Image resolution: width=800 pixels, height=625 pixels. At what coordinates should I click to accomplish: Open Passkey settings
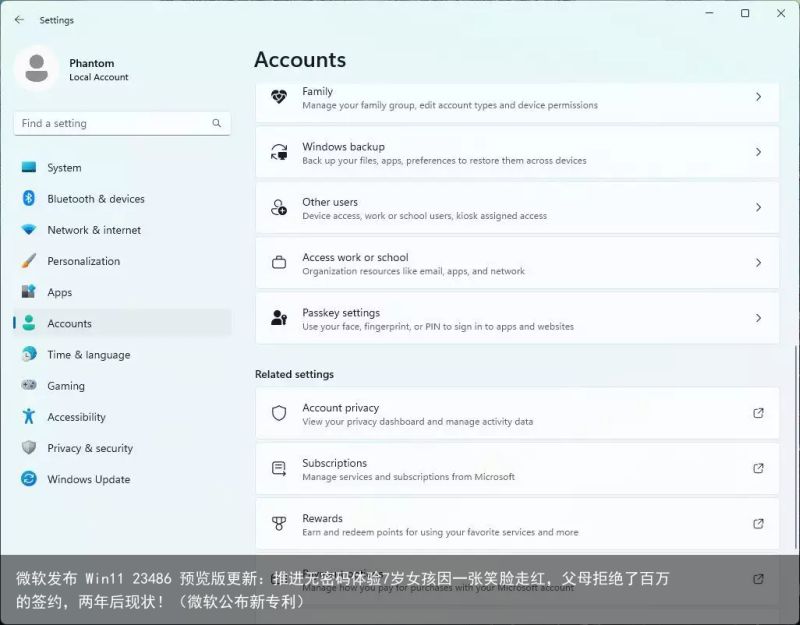click(517, 318)
